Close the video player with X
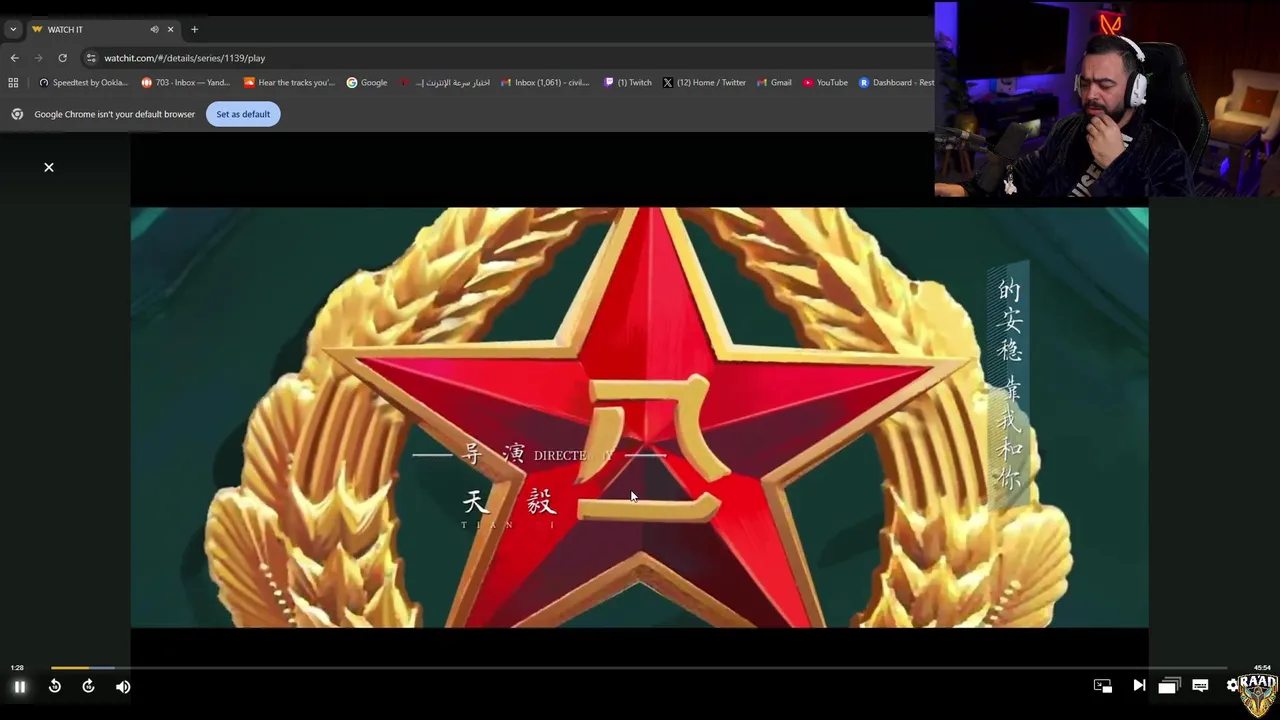This screenshot has width=1280, height=720. point(49,167)
